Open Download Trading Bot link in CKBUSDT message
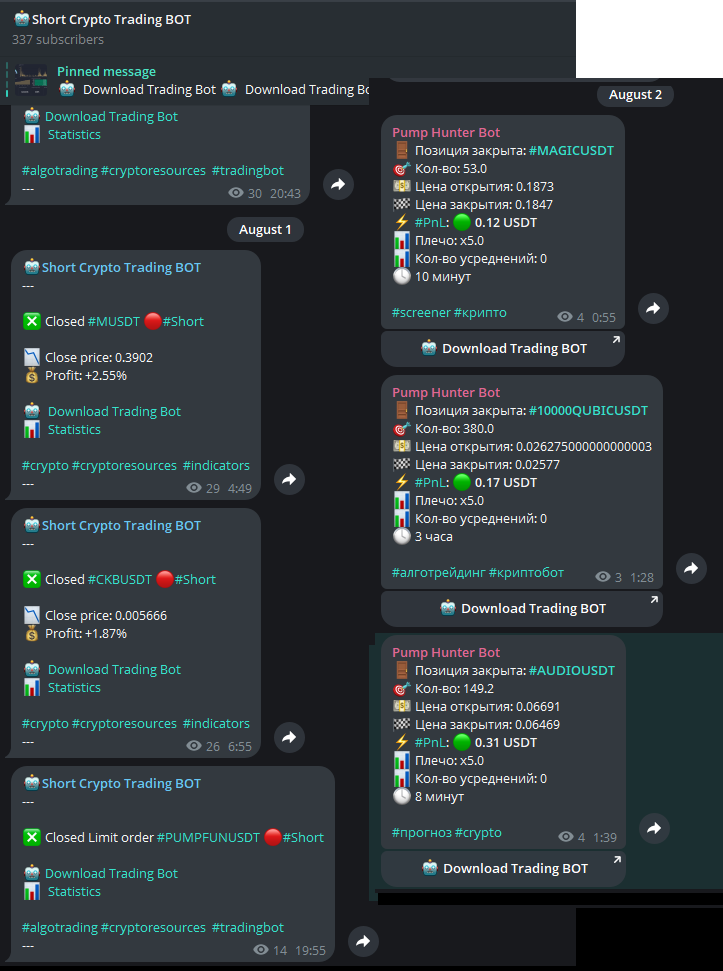 tap(115, 669)
